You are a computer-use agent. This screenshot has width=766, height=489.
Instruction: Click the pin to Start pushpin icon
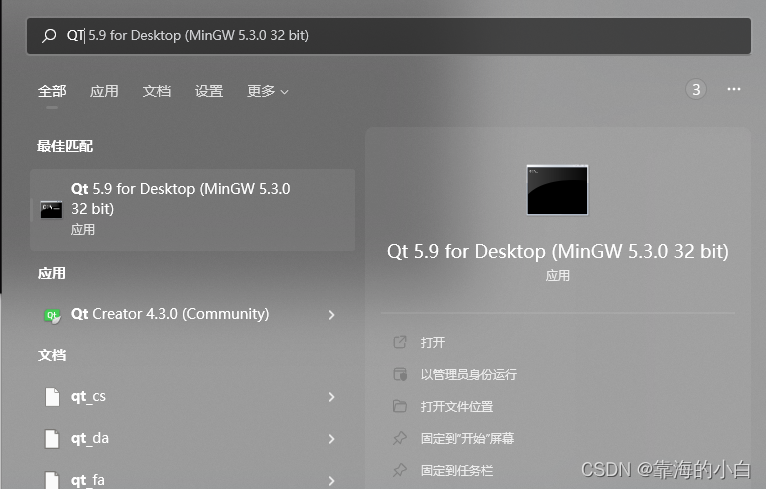coord(400,439)
